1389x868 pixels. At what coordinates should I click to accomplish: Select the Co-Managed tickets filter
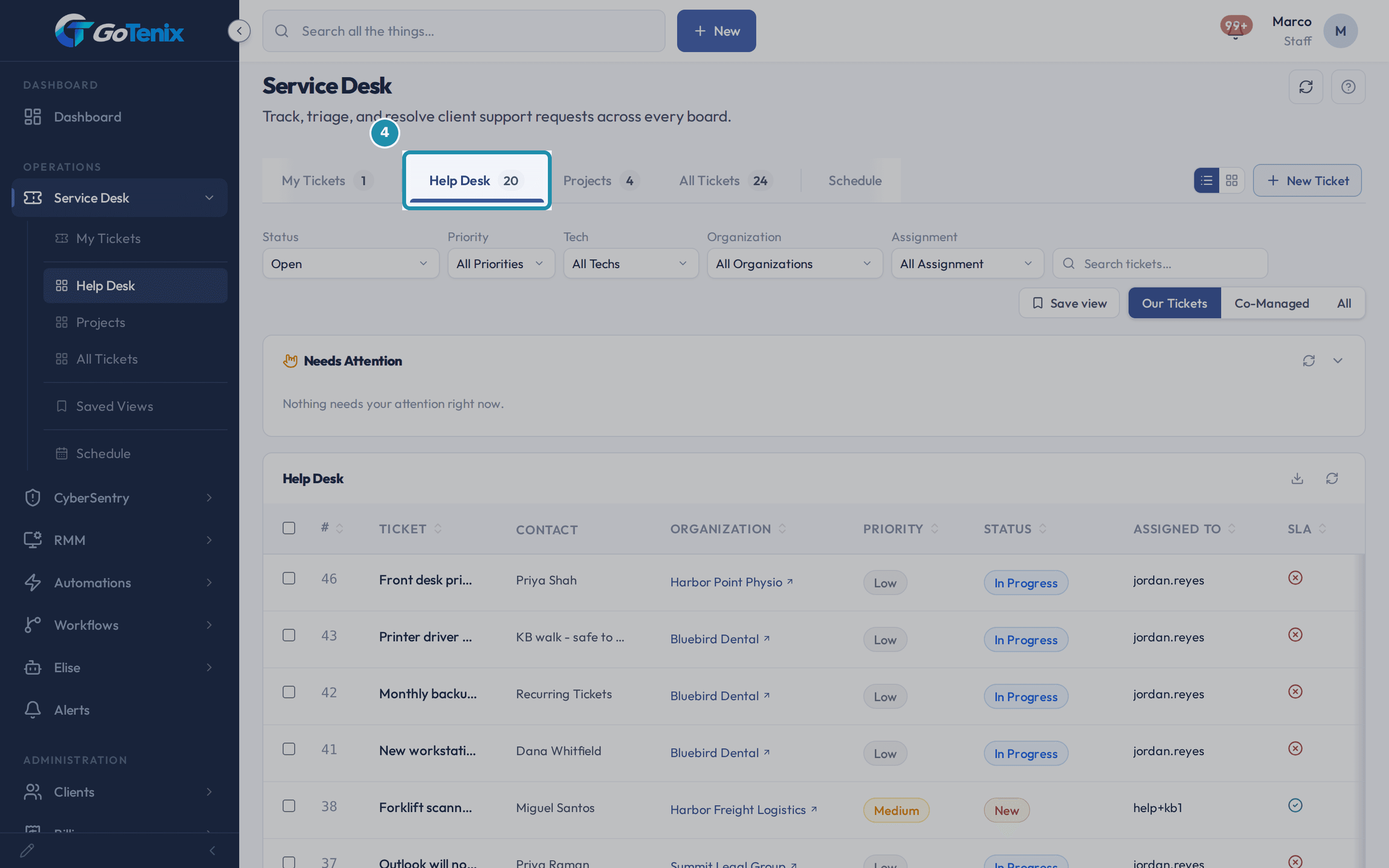pos(1271,303)
